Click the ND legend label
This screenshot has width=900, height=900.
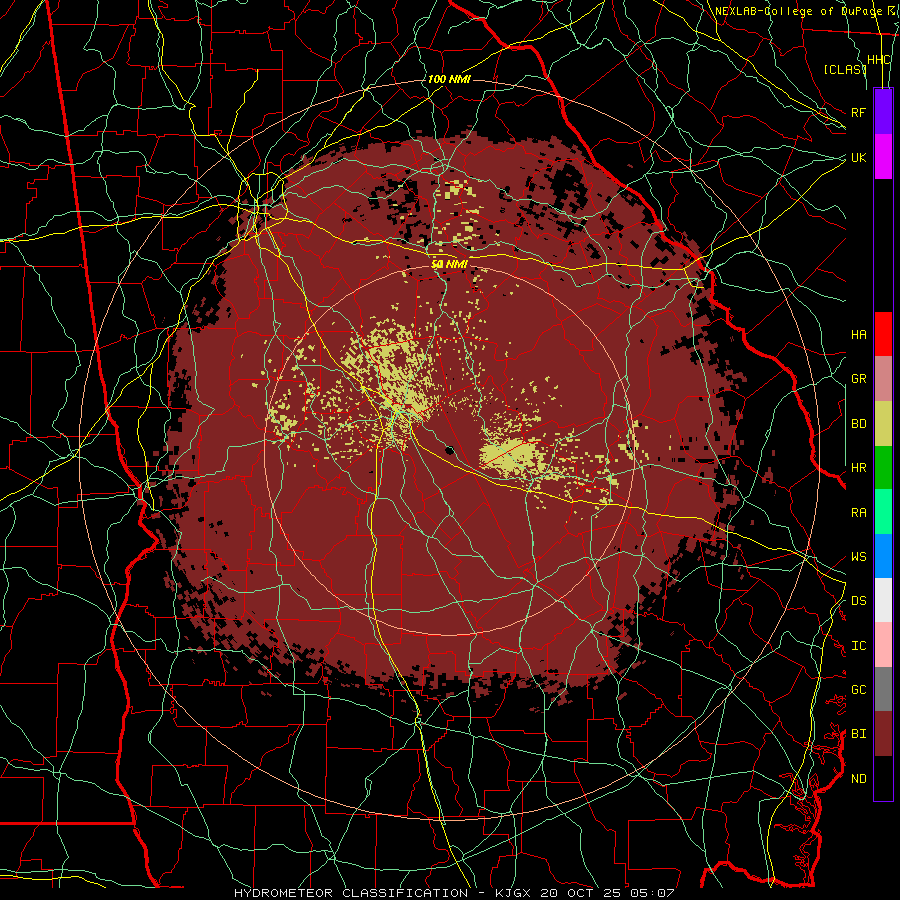click(859, 779)
